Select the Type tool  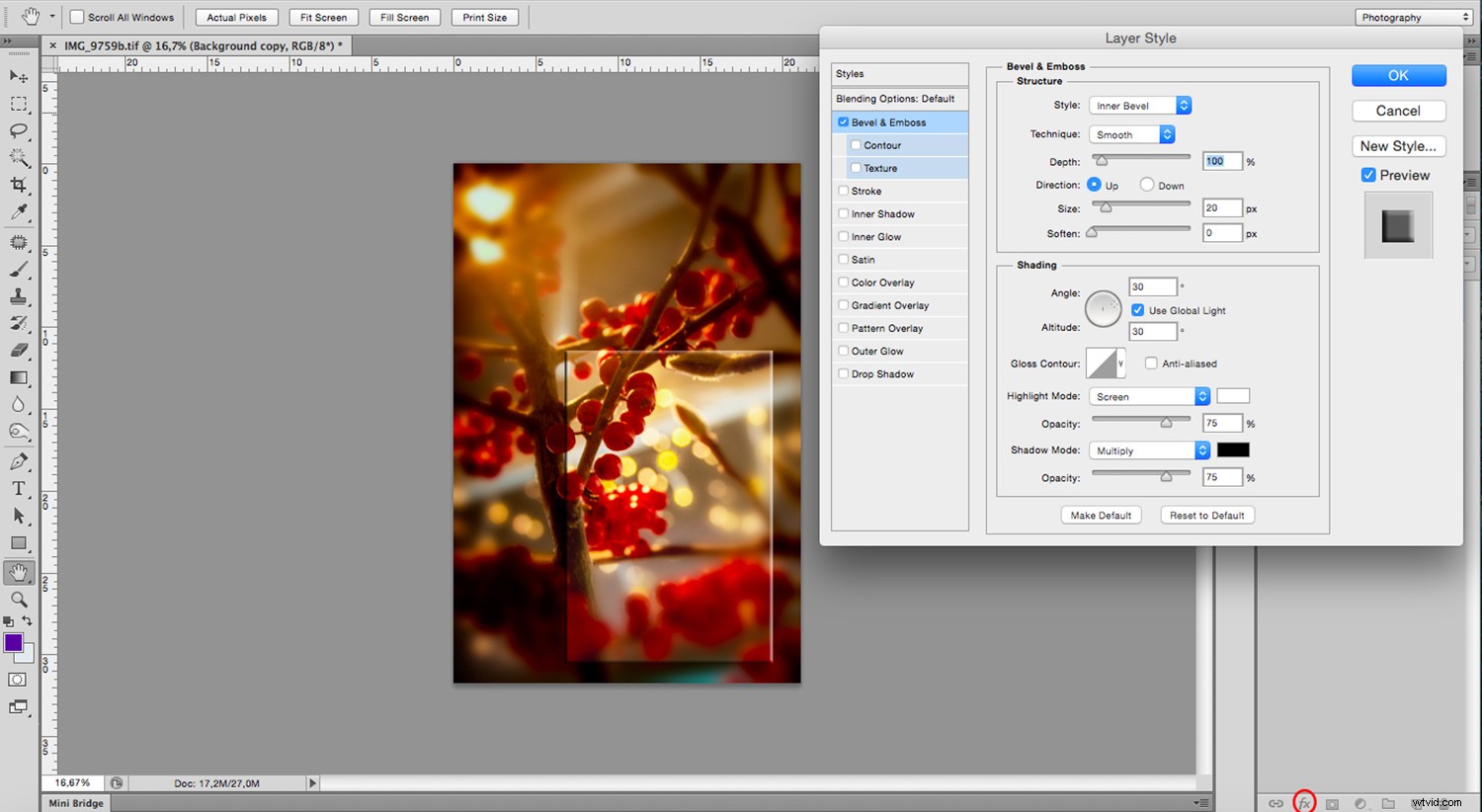coord(18,488)
